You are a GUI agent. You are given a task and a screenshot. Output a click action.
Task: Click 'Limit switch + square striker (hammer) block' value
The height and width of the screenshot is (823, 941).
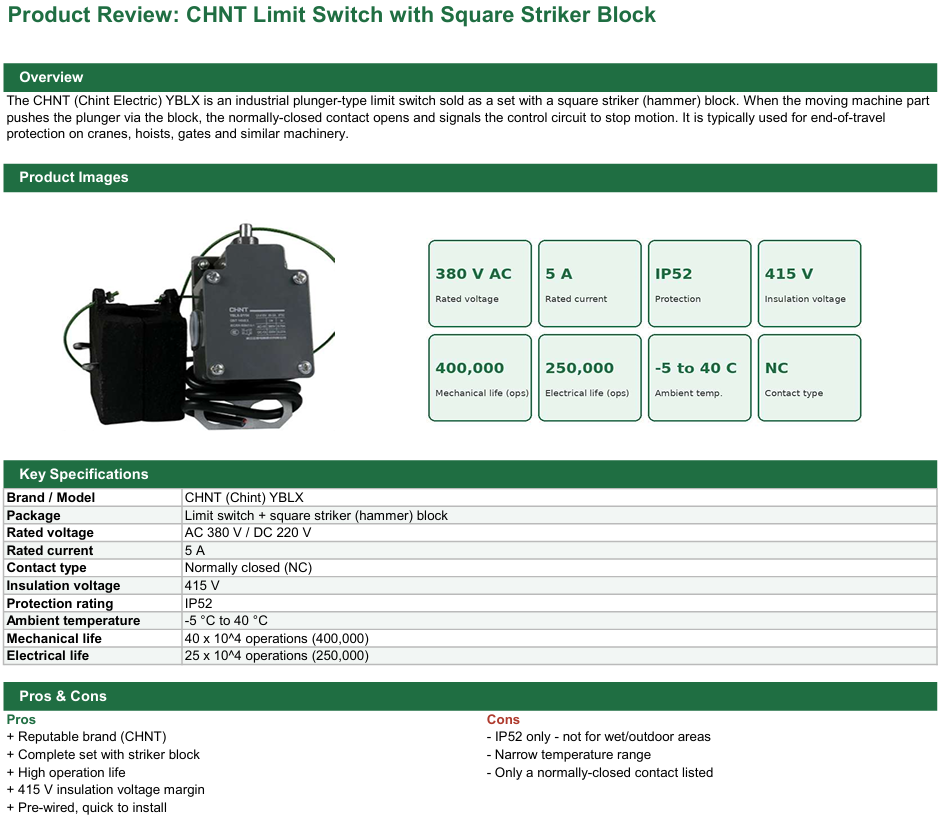[x=316, y=516]
